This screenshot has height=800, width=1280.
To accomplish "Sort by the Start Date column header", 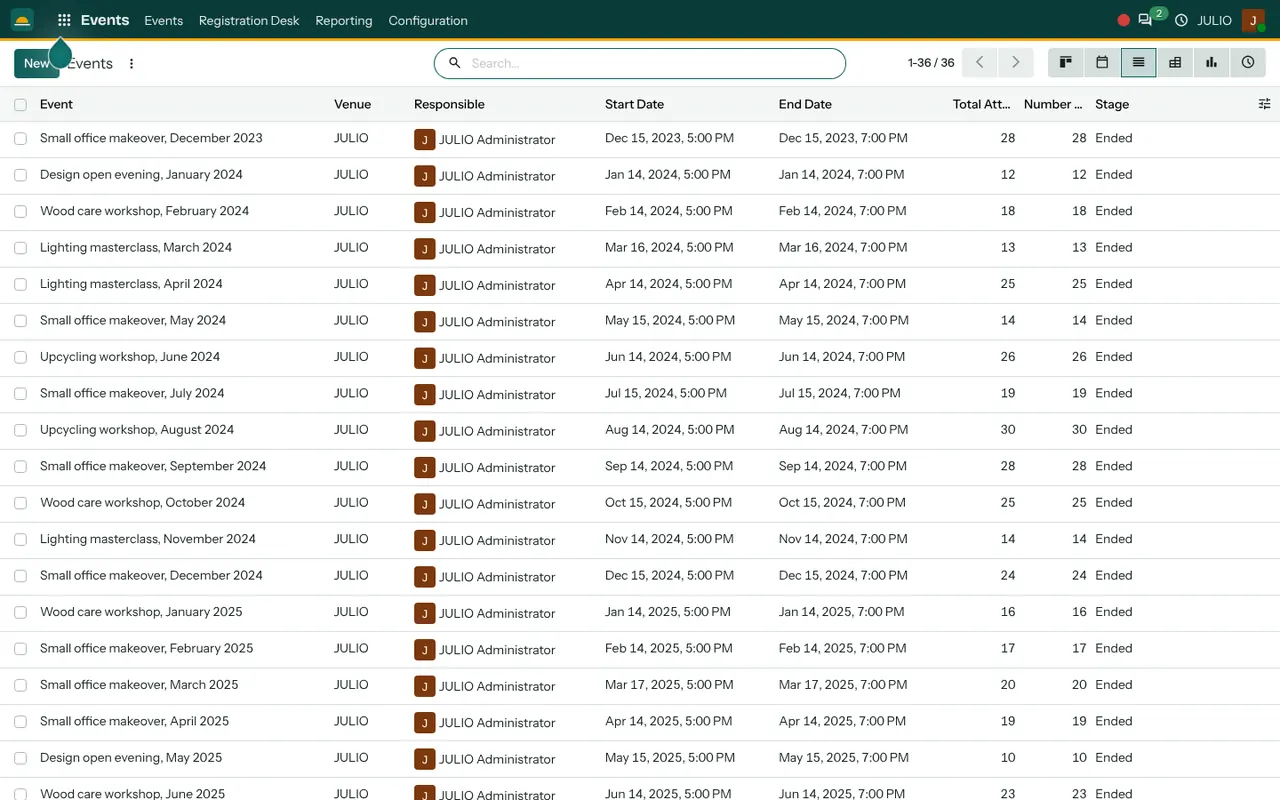I will 634,104.
